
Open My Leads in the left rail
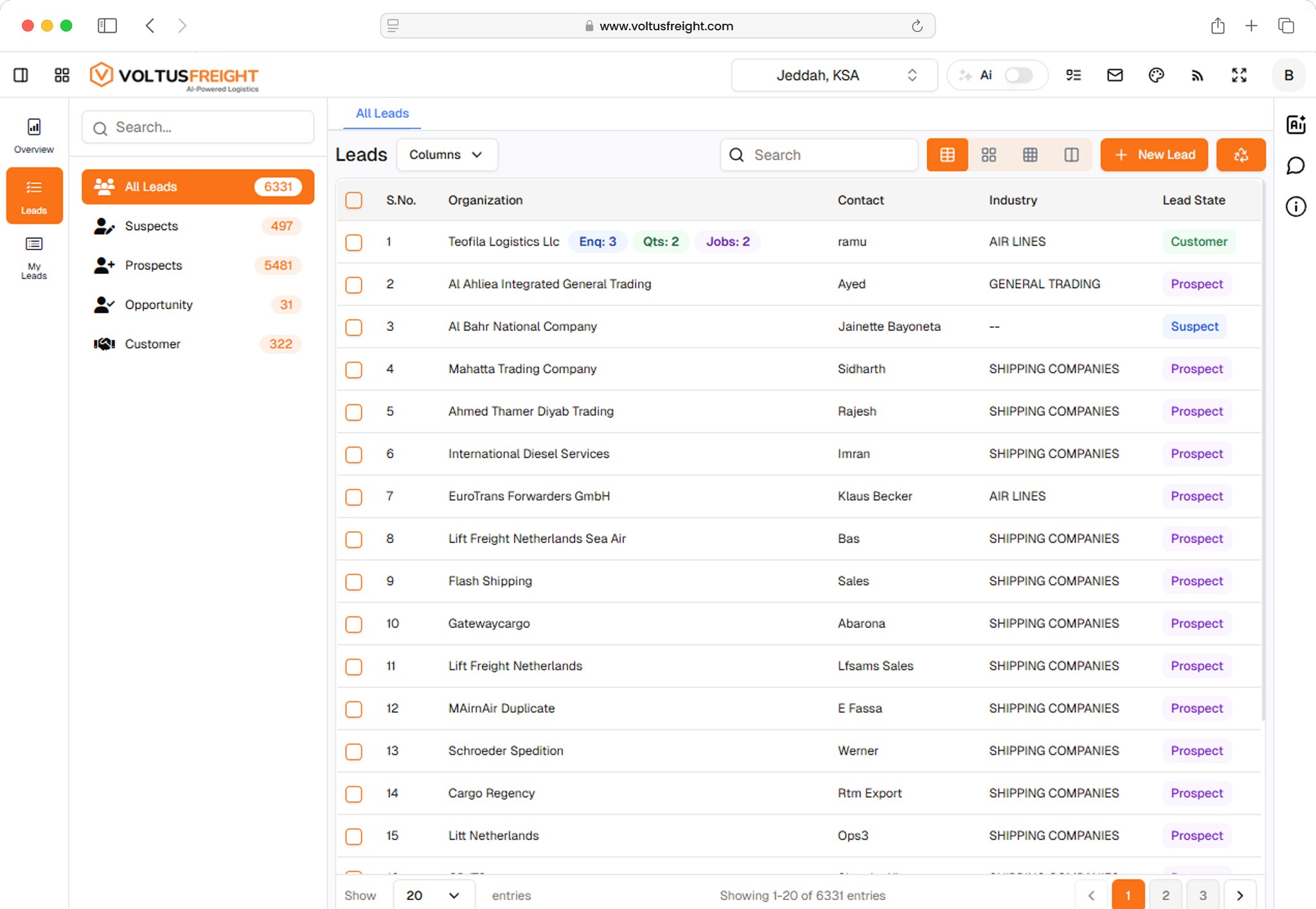point(34,258)
